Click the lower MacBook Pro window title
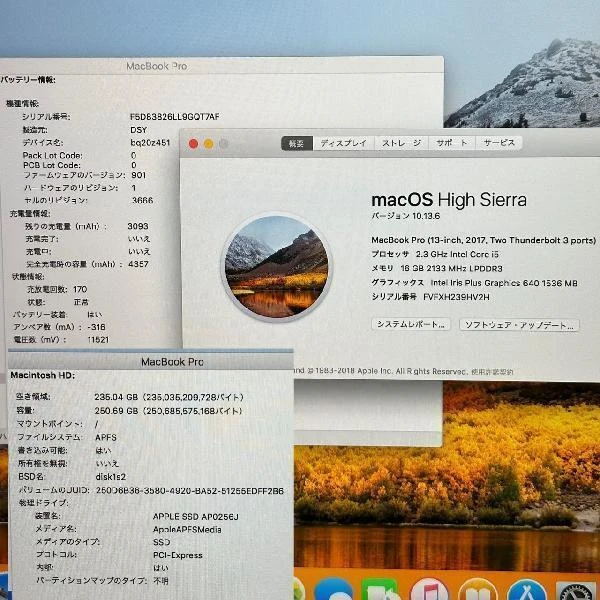This screenshot has height=600, width=600. (172, 362)
